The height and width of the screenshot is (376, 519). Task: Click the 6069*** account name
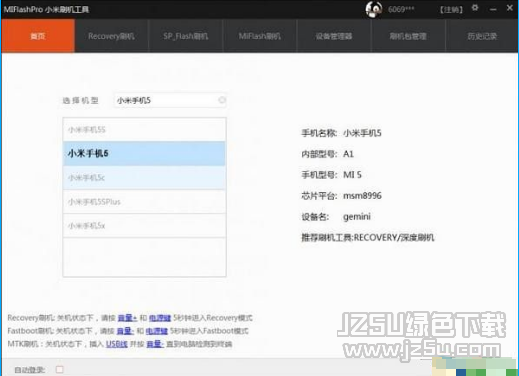pos(401,9)
